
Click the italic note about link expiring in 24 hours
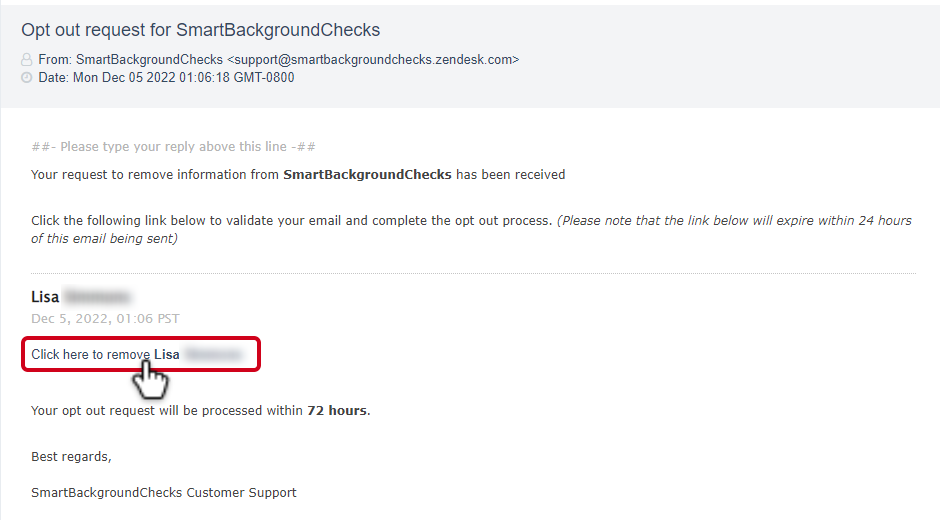pos(471,229)
